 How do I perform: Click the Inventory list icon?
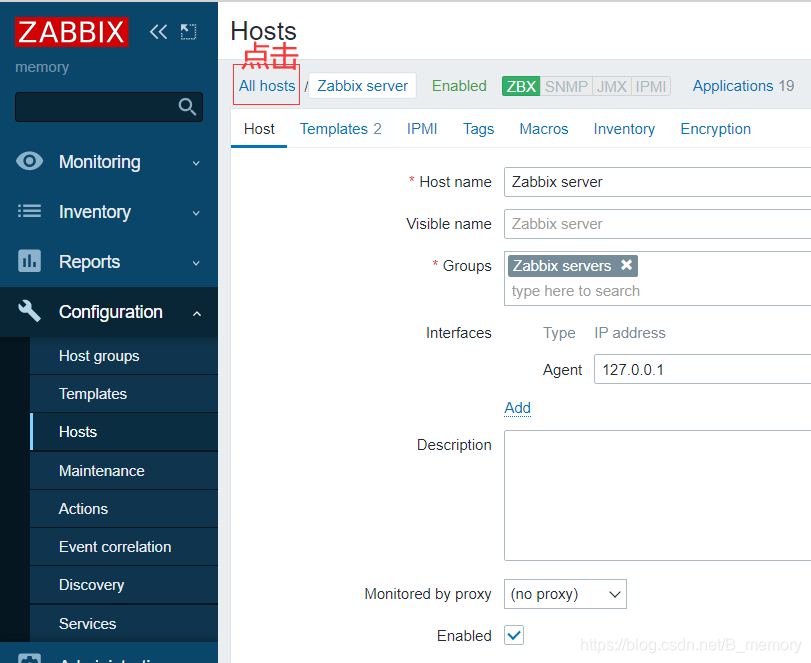pos(29,211)
